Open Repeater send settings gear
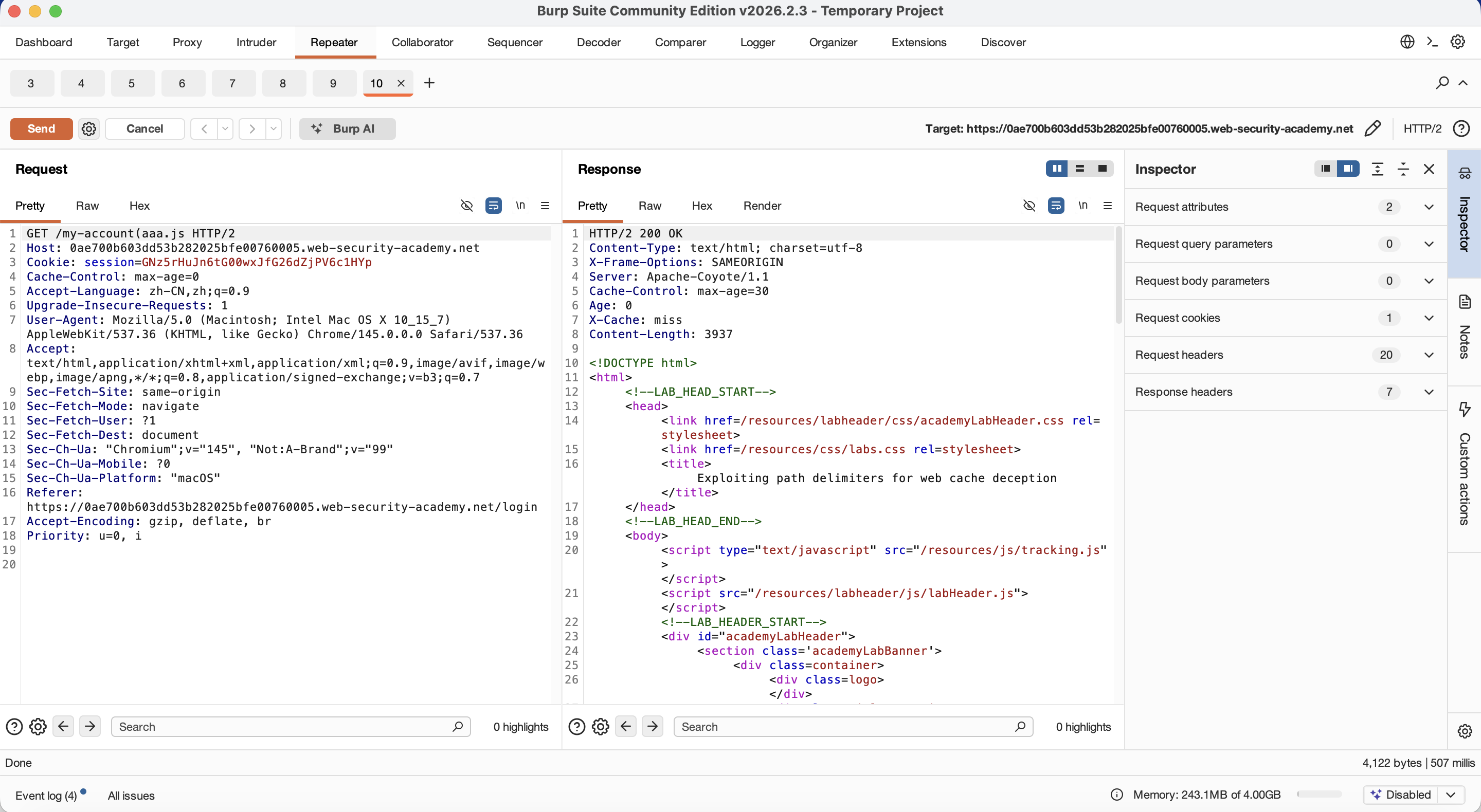1481x812 pixels. [x=88, y=128]
